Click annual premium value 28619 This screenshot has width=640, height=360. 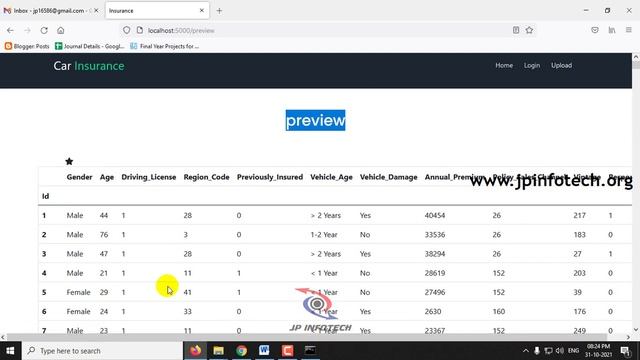[x=435, y=273]
